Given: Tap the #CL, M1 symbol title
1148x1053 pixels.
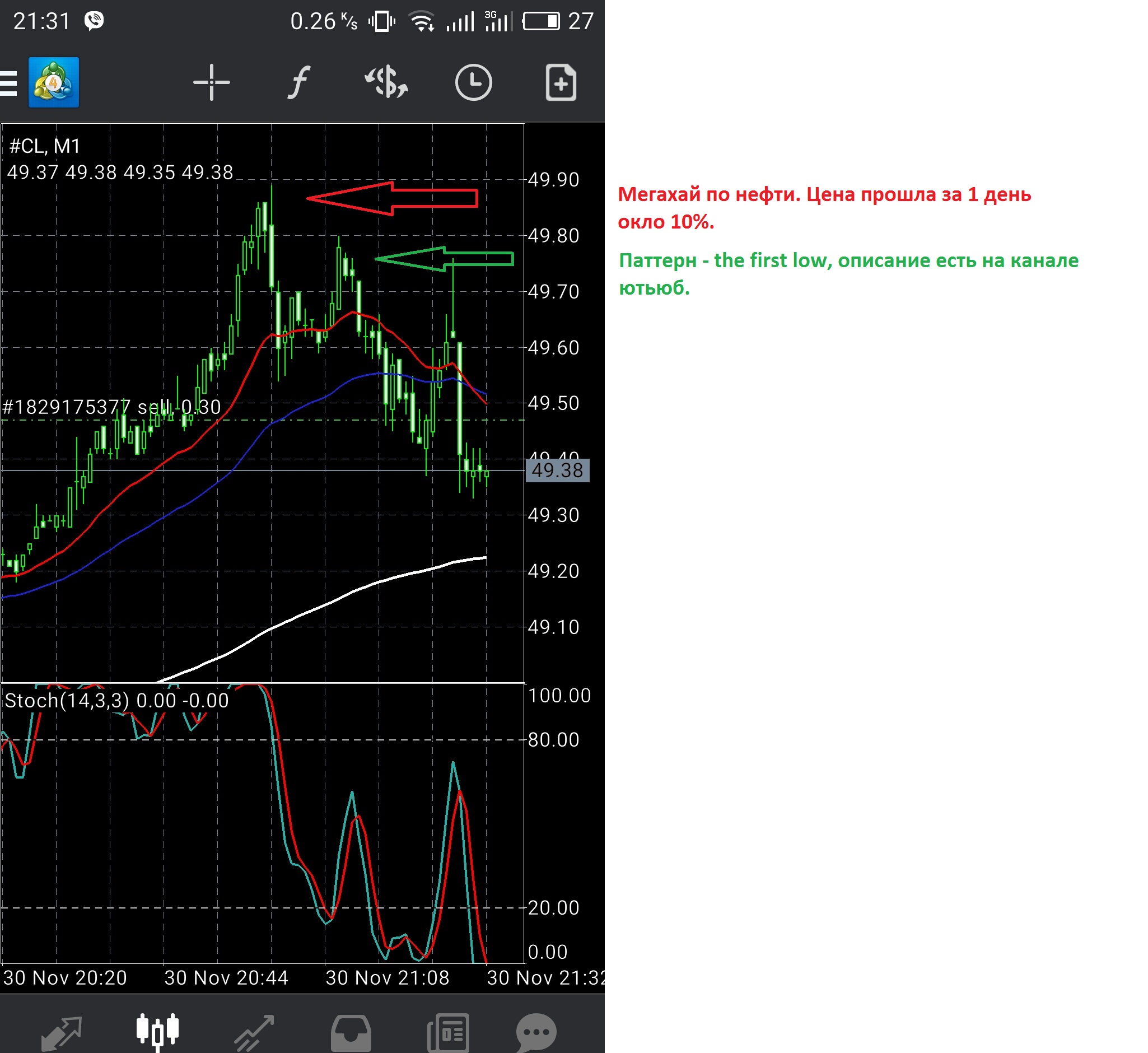Looking at the screenshot, I should click(45, 146).
